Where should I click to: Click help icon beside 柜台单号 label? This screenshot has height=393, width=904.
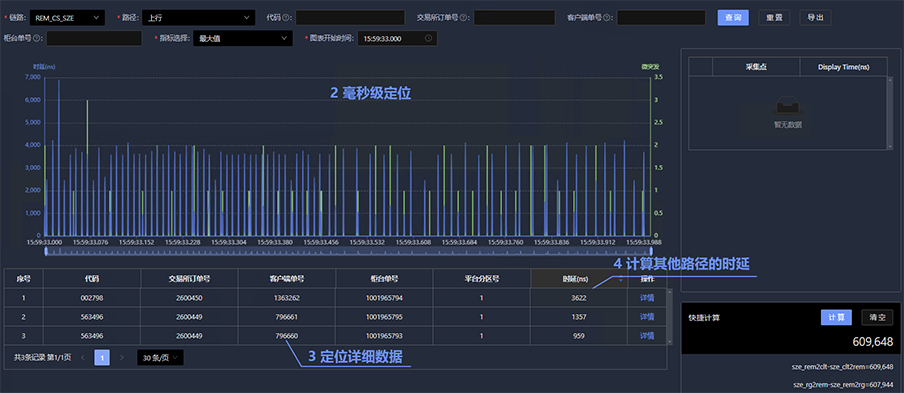tap(36, 39)
